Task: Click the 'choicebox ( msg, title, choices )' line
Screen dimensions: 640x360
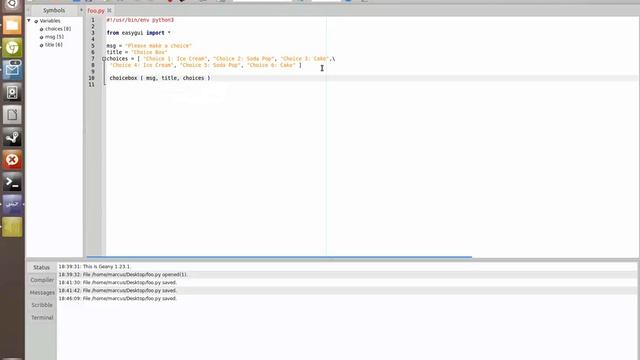Action: [x=160, y=78]
